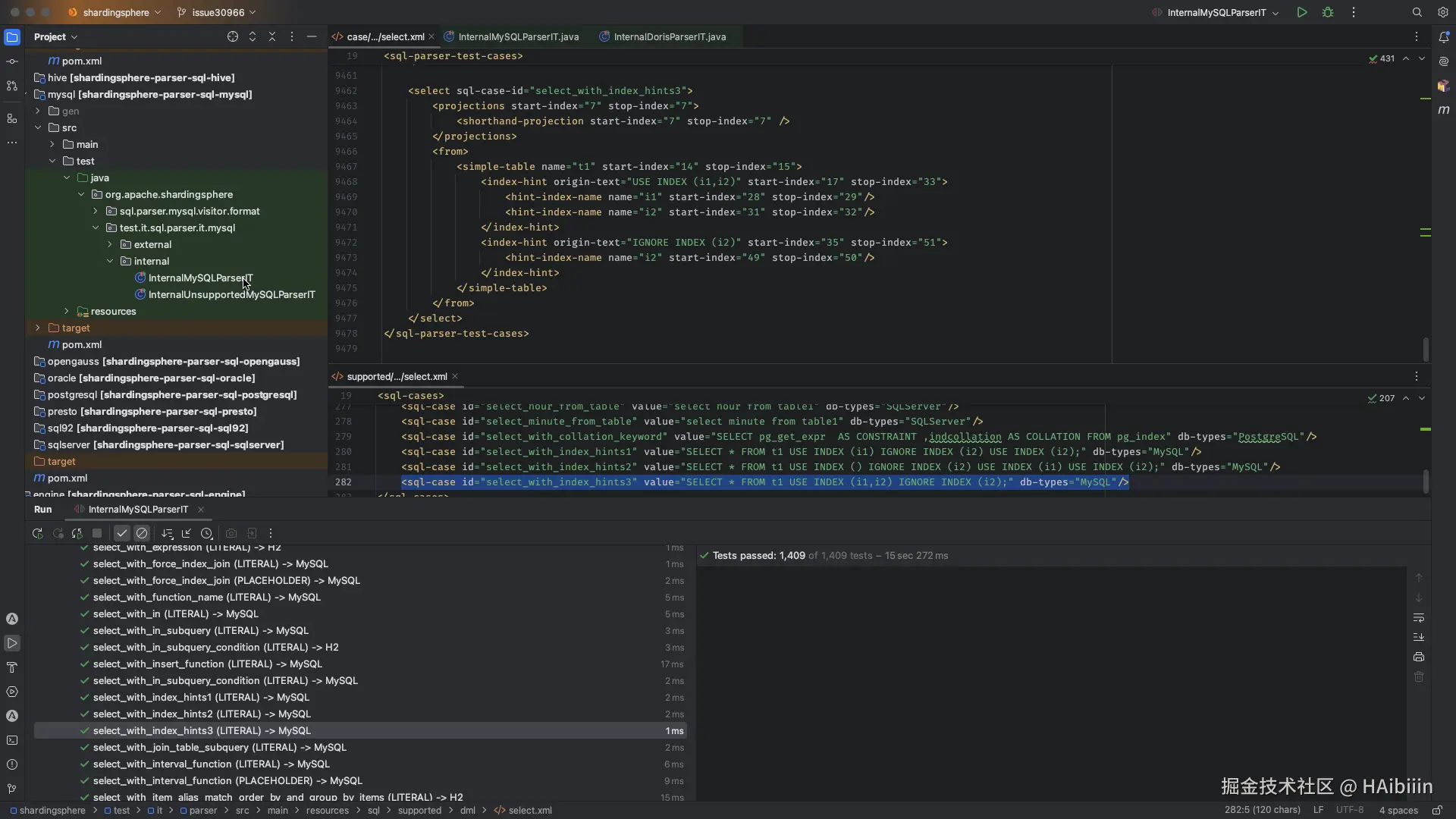Click the Debug bug icon in the toolbar
Image resolution: width=1456 pixels, height=819 pixels.
pos(1328,12)
